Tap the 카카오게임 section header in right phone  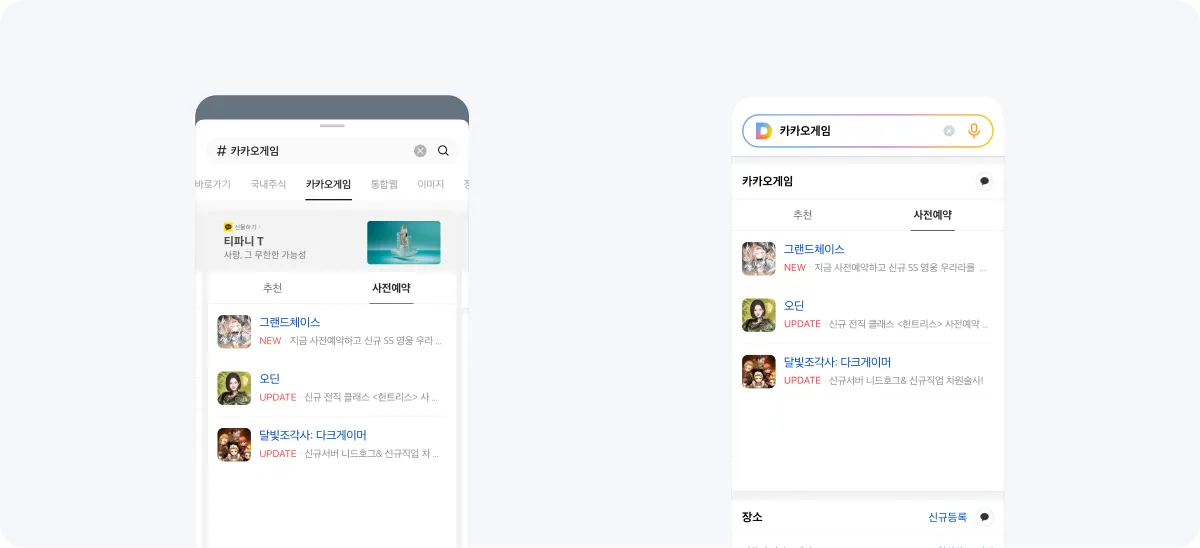767,181
